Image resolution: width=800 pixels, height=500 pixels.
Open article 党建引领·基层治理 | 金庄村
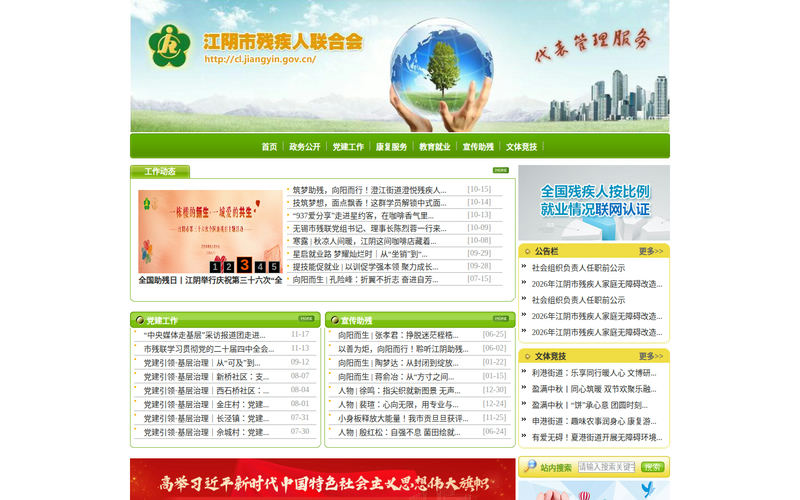click(x=206, y=404)
